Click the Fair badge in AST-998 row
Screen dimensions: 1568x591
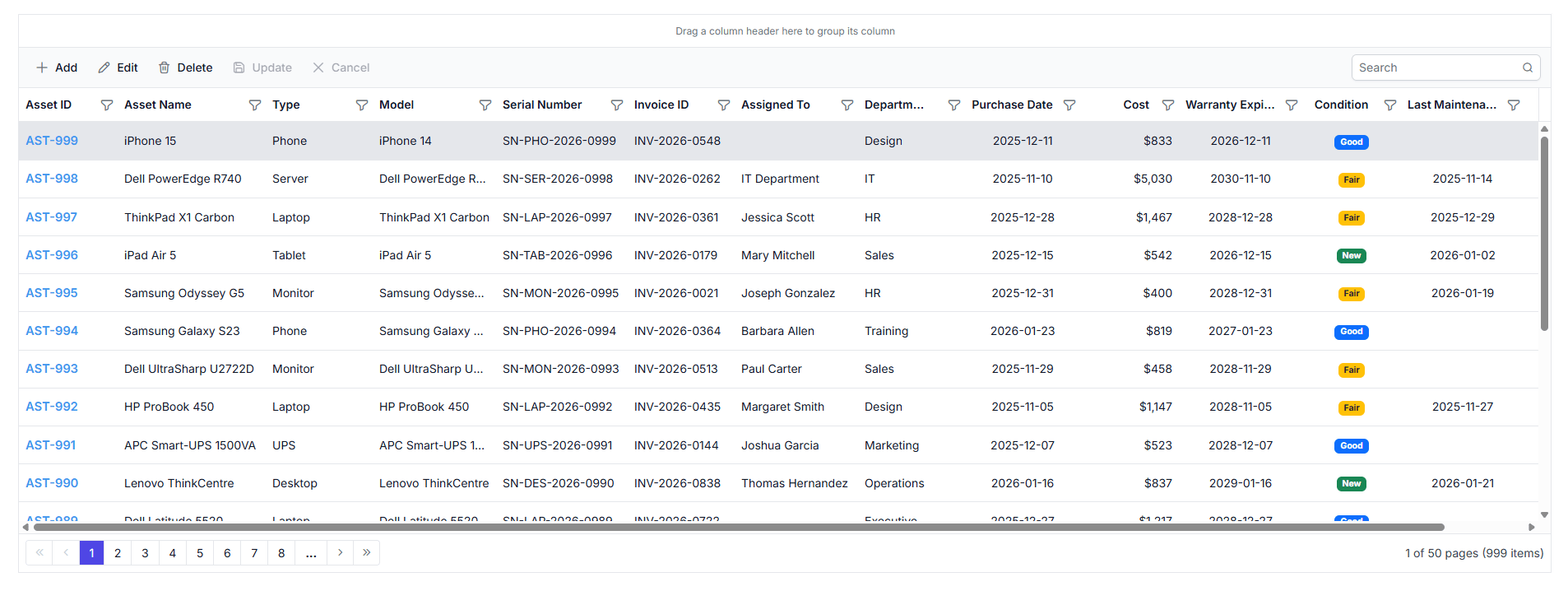(x=1352, y=180)
